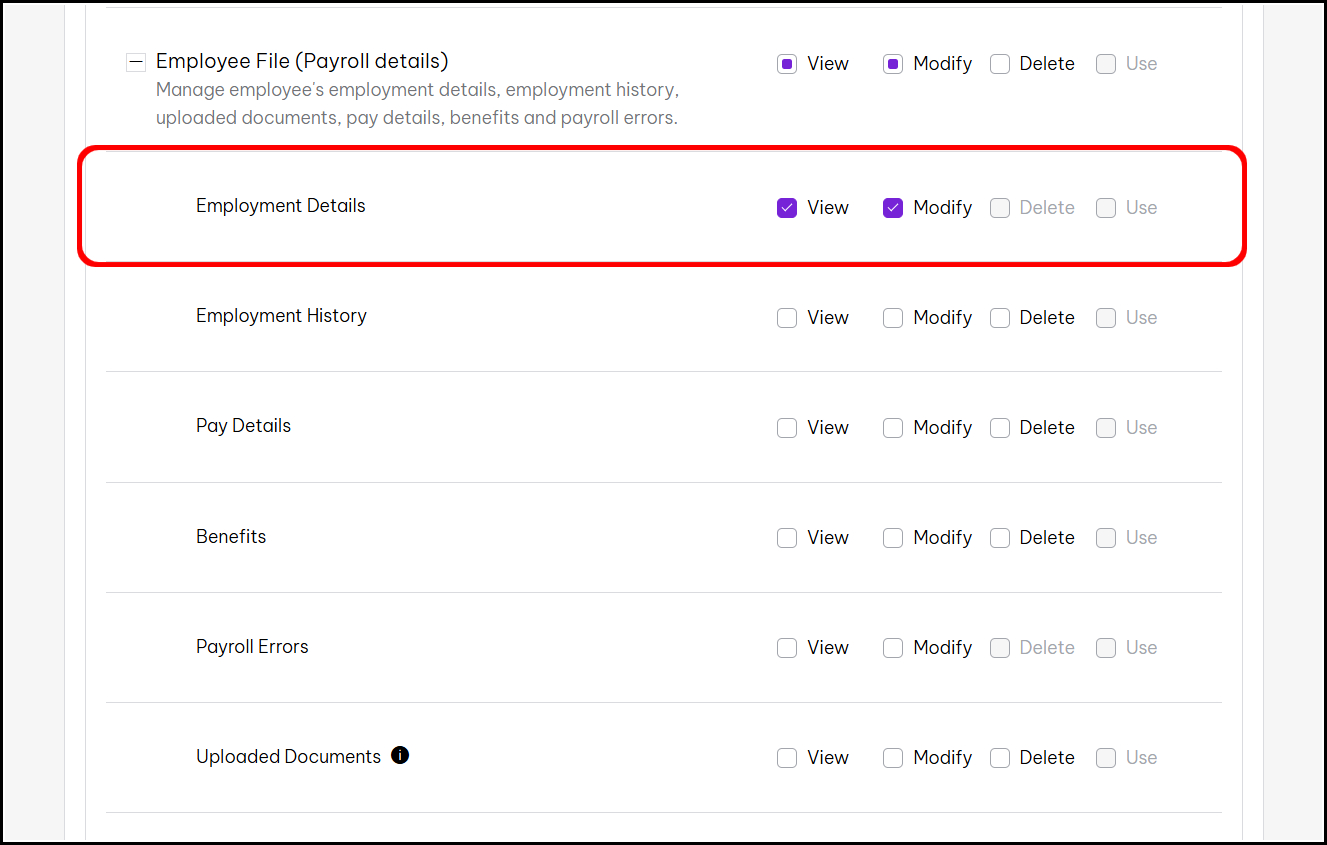Screen dimensions: 1327x845
Task: Collapse the Employee File (Payroll details) section
Action: [136, 63]
